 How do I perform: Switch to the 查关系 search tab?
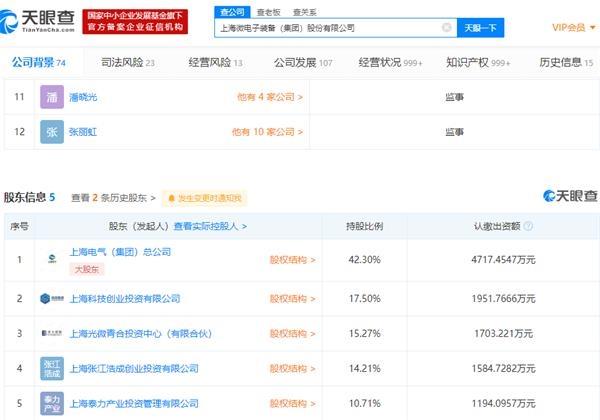[x=305, y=12]
